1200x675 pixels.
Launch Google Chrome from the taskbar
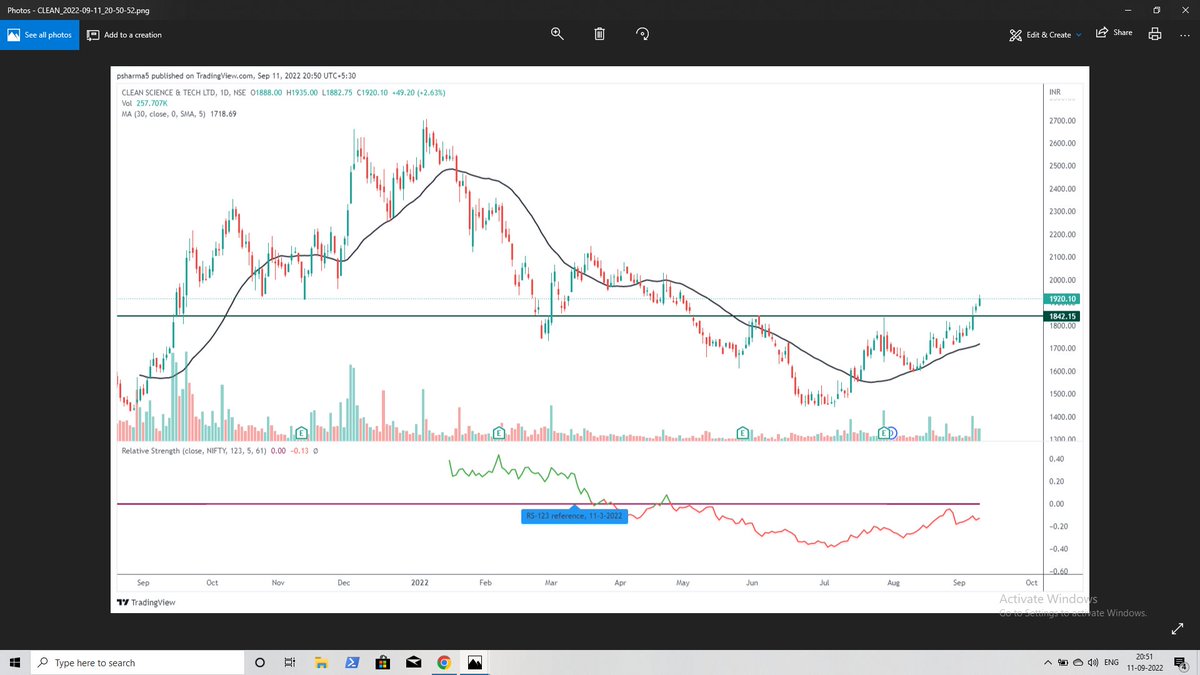click(443, 661)
